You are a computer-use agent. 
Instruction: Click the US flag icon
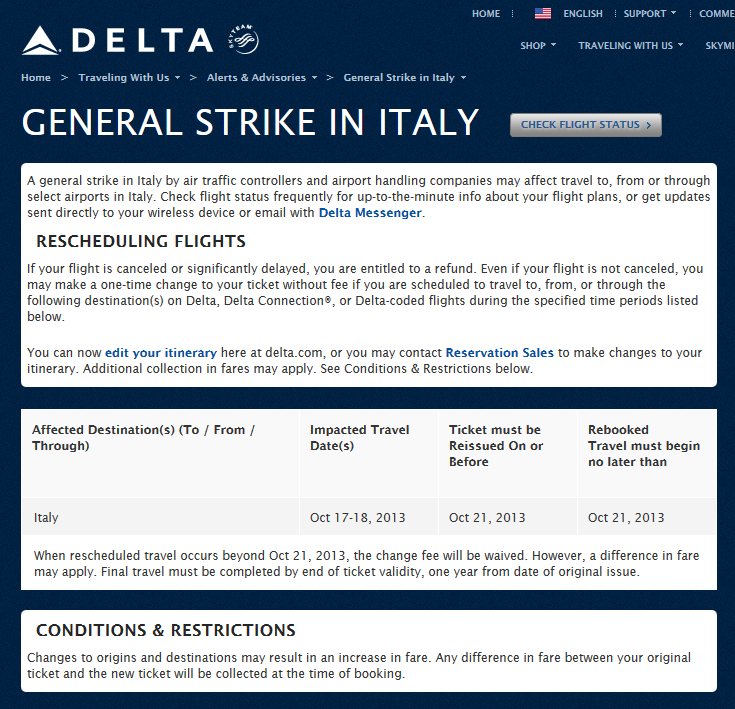click(543, 14)
